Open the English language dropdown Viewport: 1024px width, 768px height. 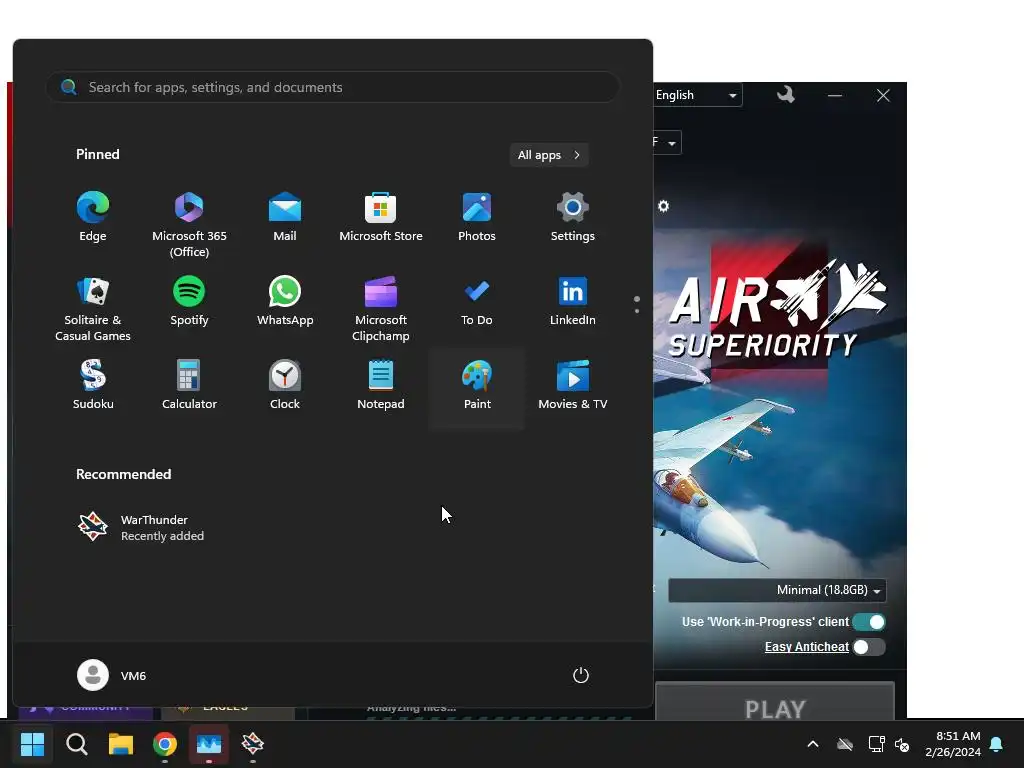pyautogui.click(x=697, y=95)
